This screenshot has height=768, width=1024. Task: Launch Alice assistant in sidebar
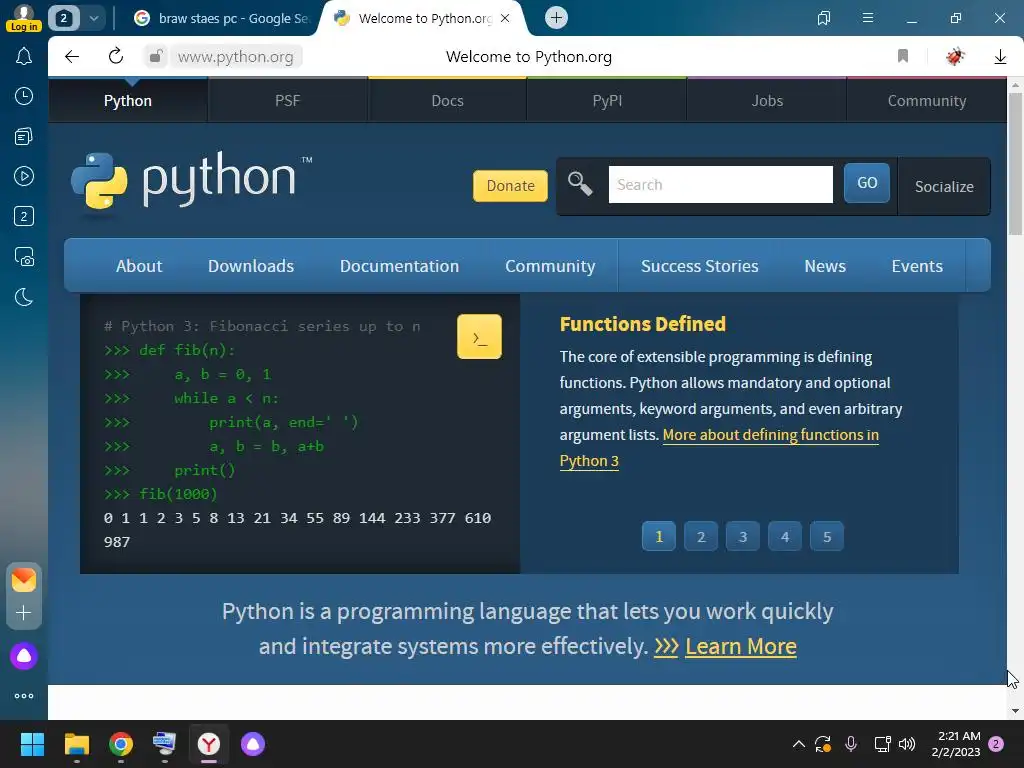[x=24, y=656]
